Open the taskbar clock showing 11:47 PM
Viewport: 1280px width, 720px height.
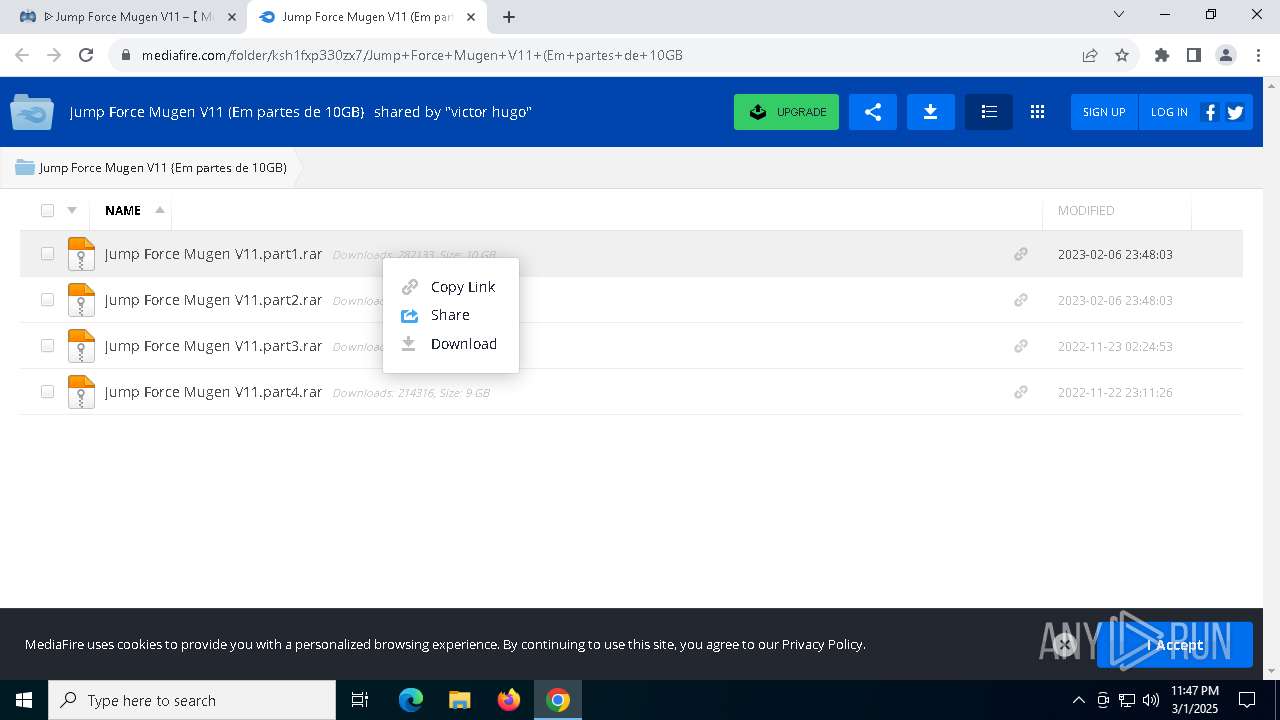pyautogui.click(x=1195, y=700)
